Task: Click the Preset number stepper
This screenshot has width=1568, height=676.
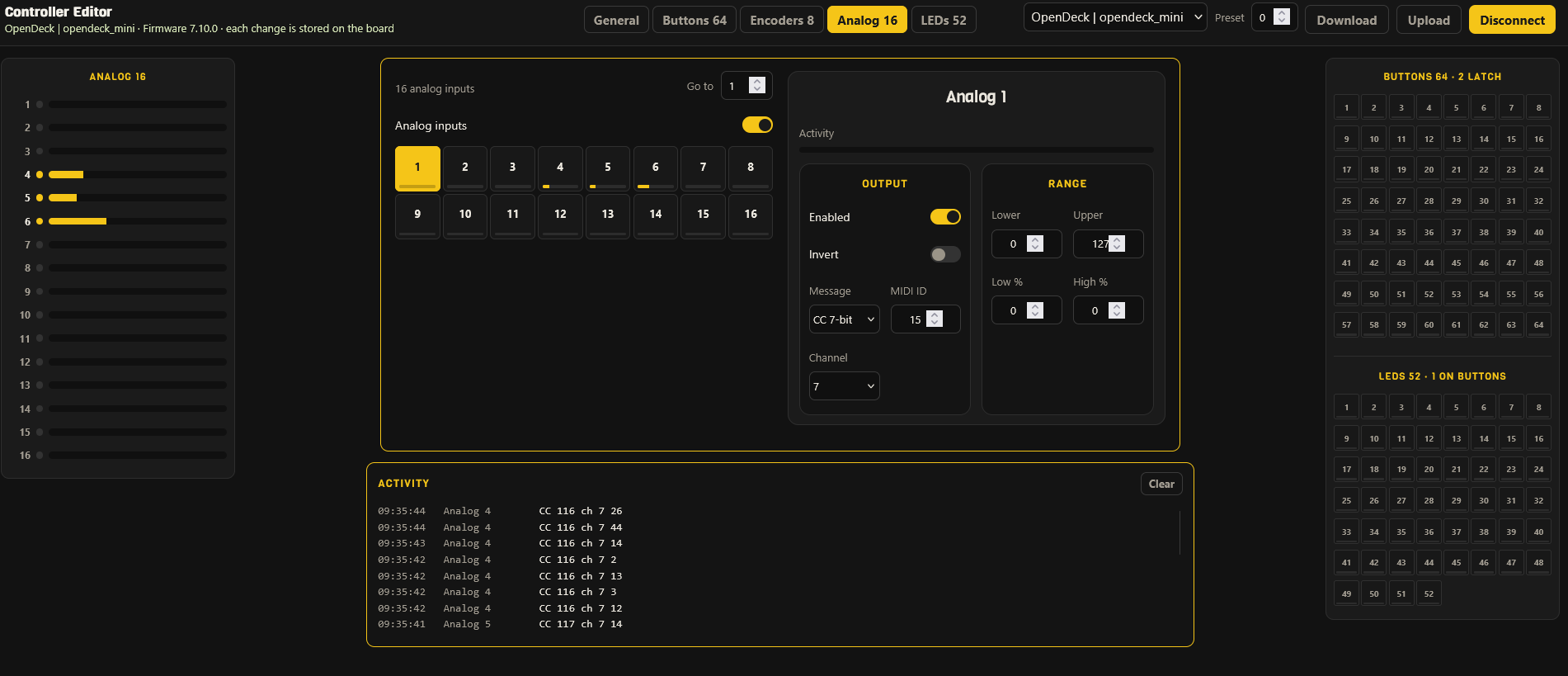Action: click(x=1274, y=17)
